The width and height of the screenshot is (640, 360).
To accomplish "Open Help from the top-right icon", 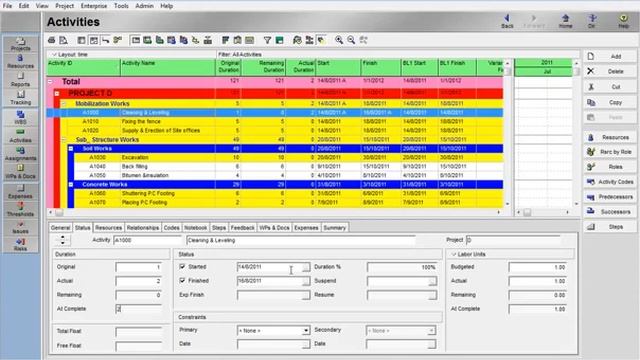I will [x=623, y=21].
